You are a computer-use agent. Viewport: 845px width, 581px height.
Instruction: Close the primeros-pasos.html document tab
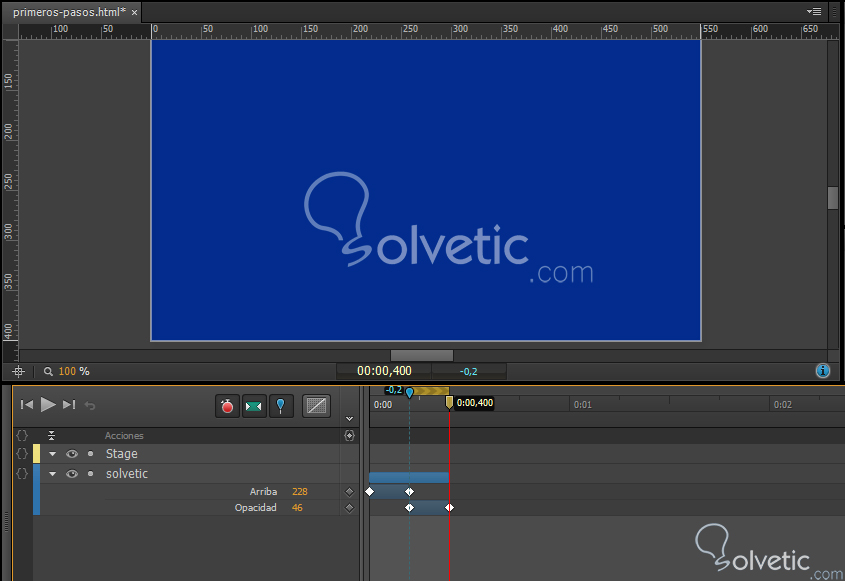point(135,12)
